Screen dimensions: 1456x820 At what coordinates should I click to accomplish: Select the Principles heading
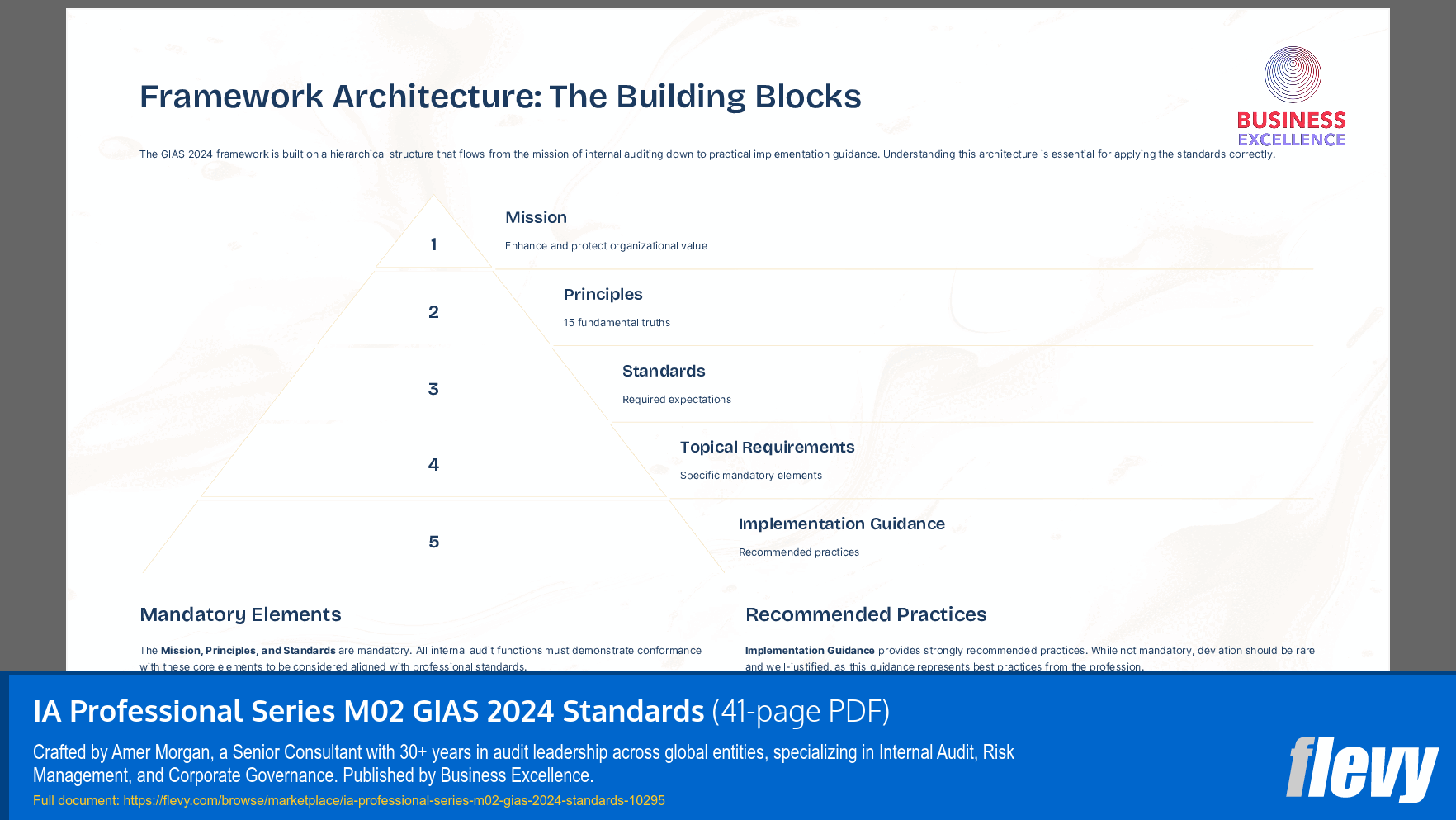pyautogui.click(x=603, y=294)
